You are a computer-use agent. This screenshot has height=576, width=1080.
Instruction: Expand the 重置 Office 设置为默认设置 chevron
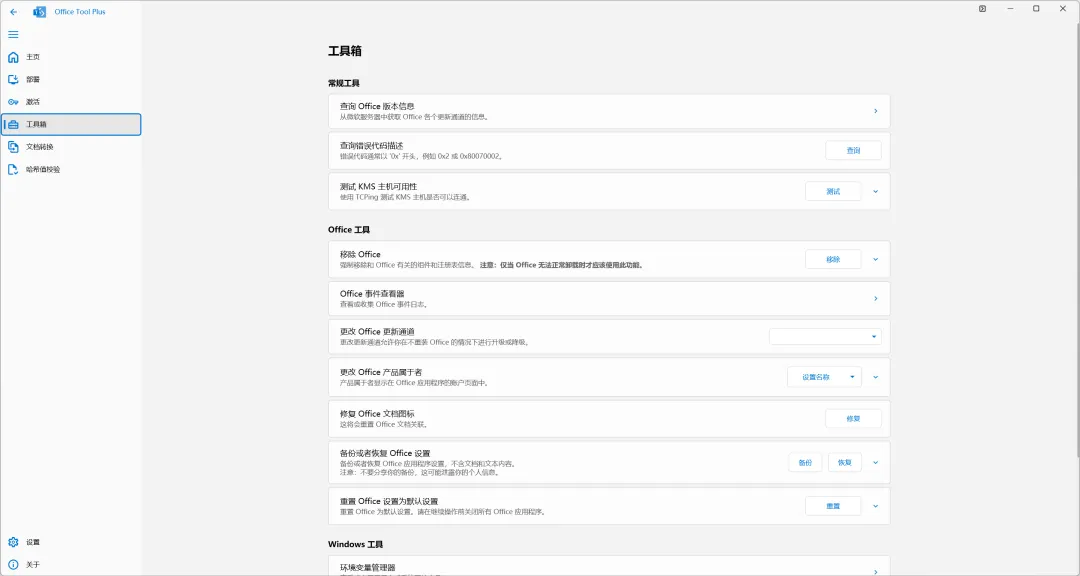click(875, 506)
